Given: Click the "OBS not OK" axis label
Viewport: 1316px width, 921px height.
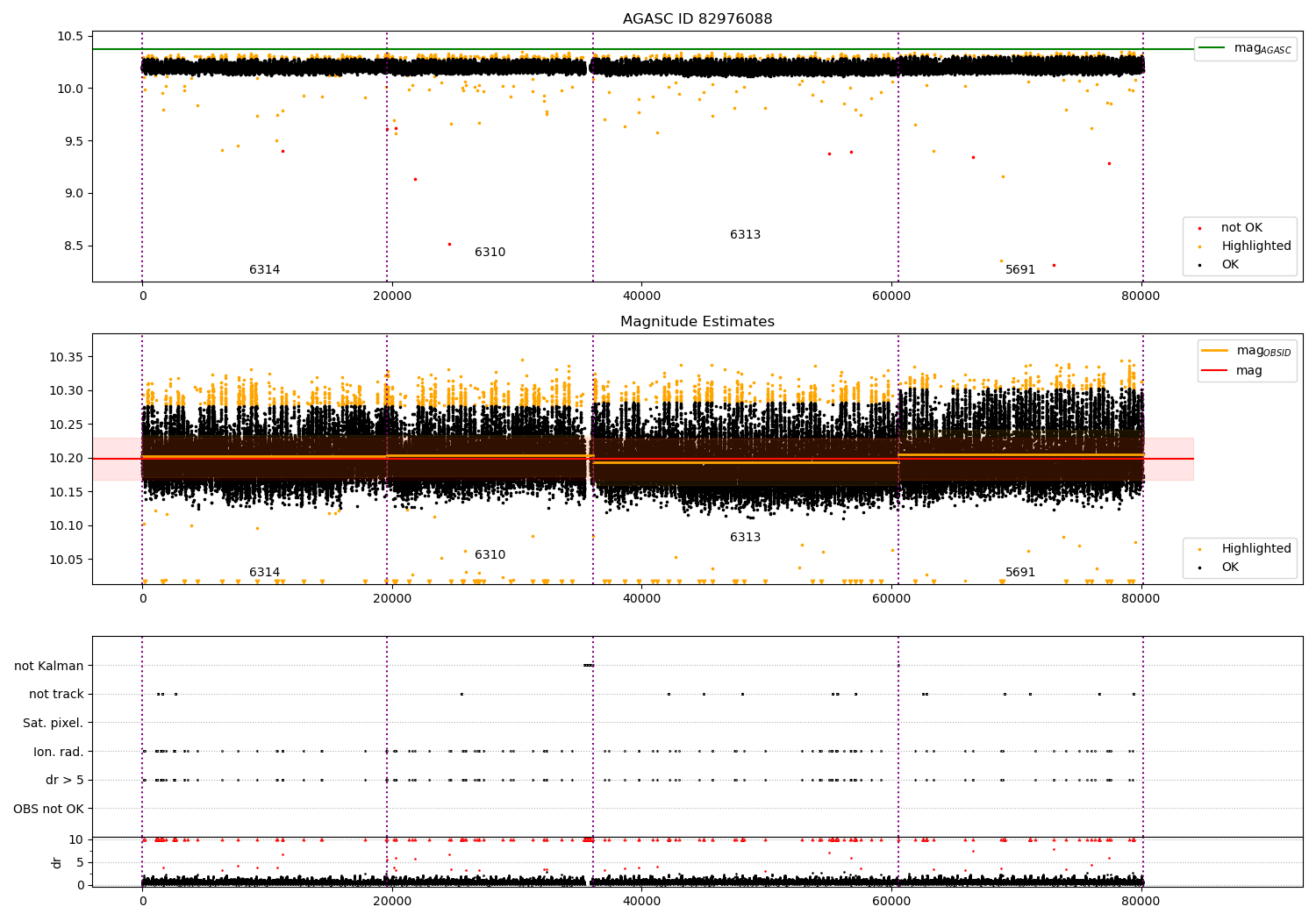Looking at the screenshot, I should point(49,810).
